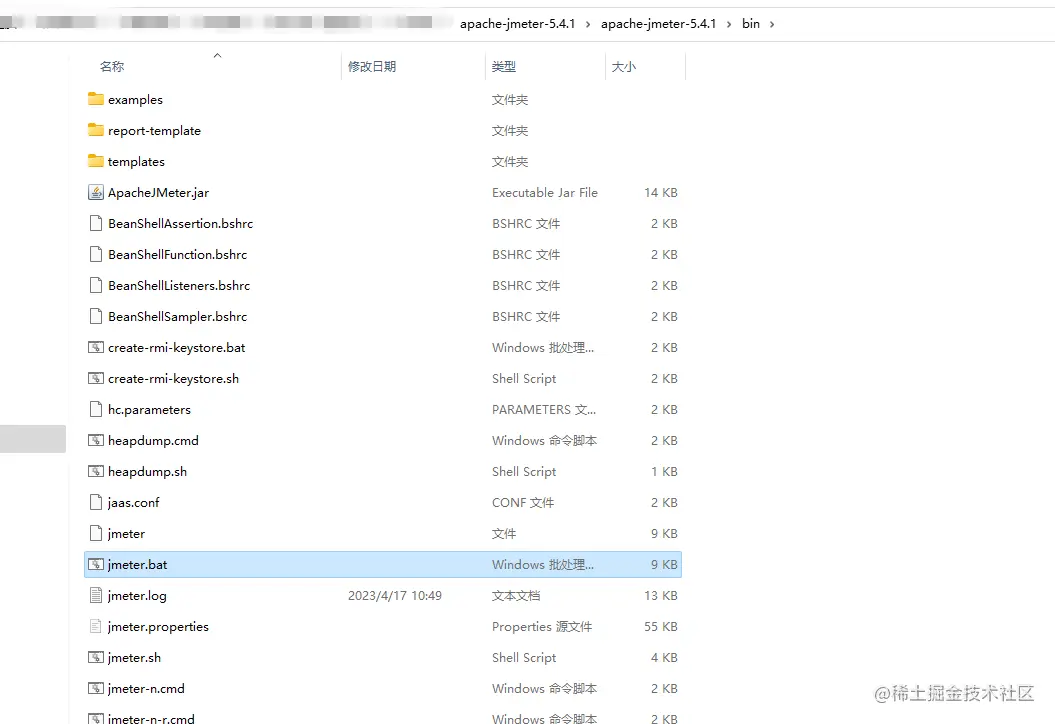The width and height of the screenshot is (1055, 724).
Task: Select the jmeter.properties file name
Action: (158, 626)
